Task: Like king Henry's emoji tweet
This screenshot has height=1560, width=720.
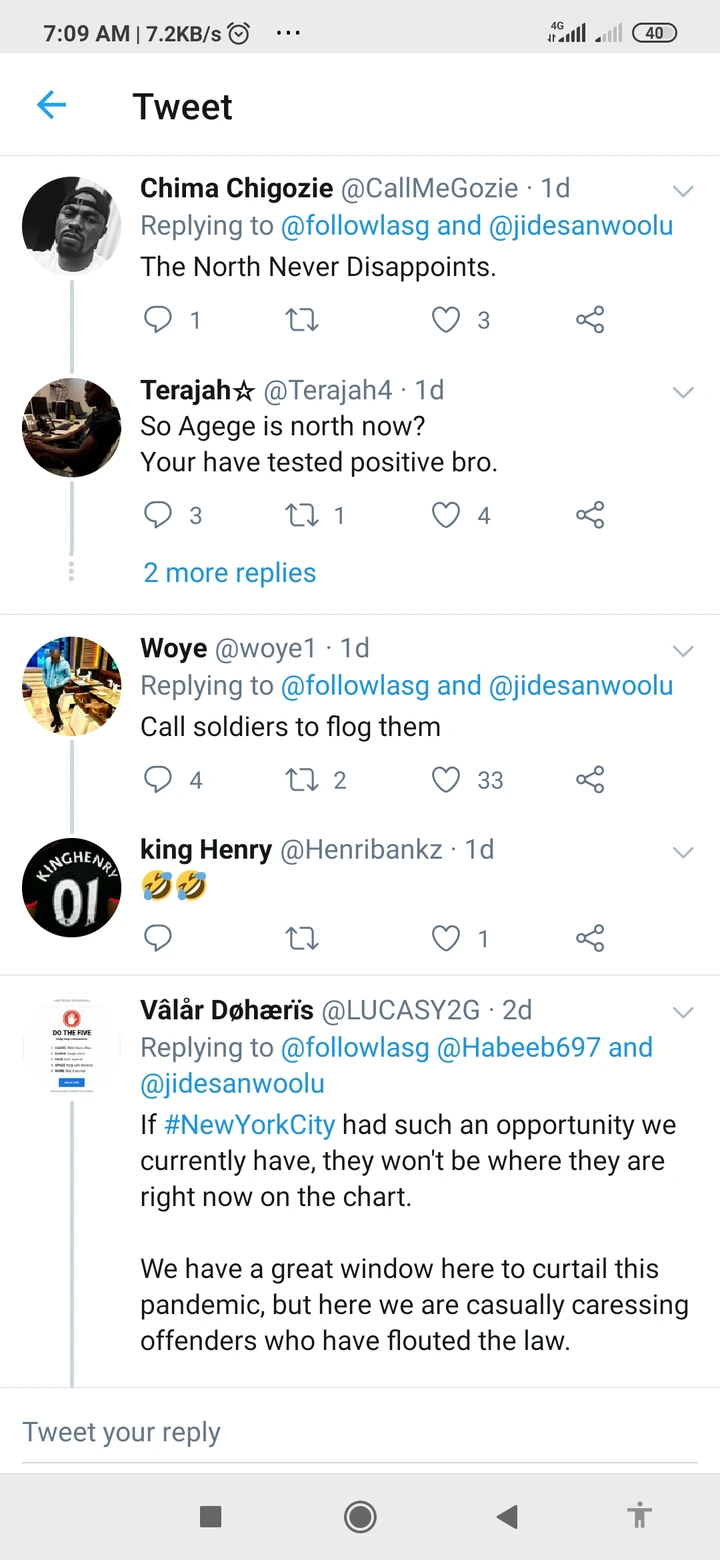Action: pos(446,938)
